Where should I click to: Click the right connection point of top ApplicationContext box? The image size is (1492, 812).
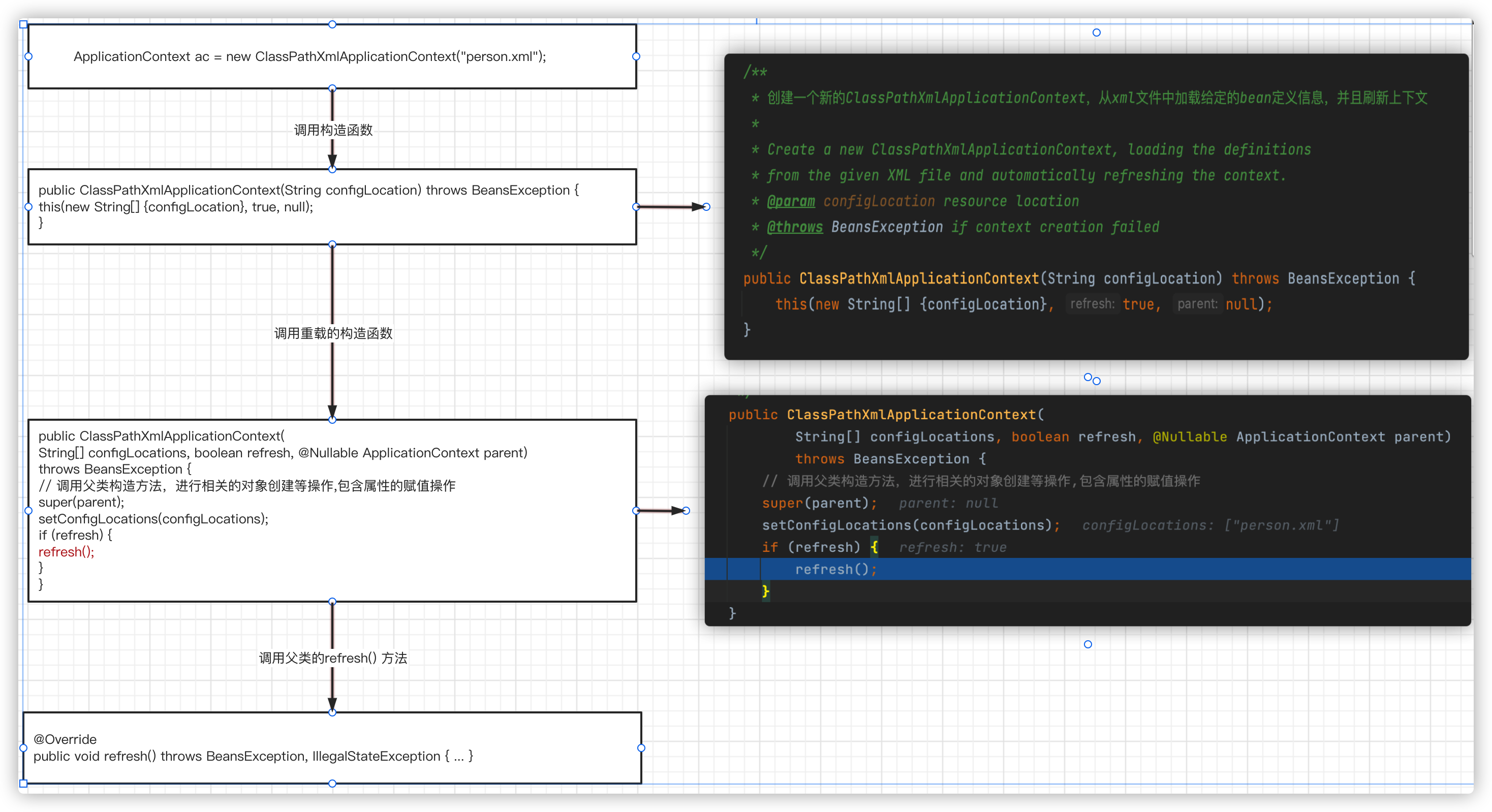[636, 56]
